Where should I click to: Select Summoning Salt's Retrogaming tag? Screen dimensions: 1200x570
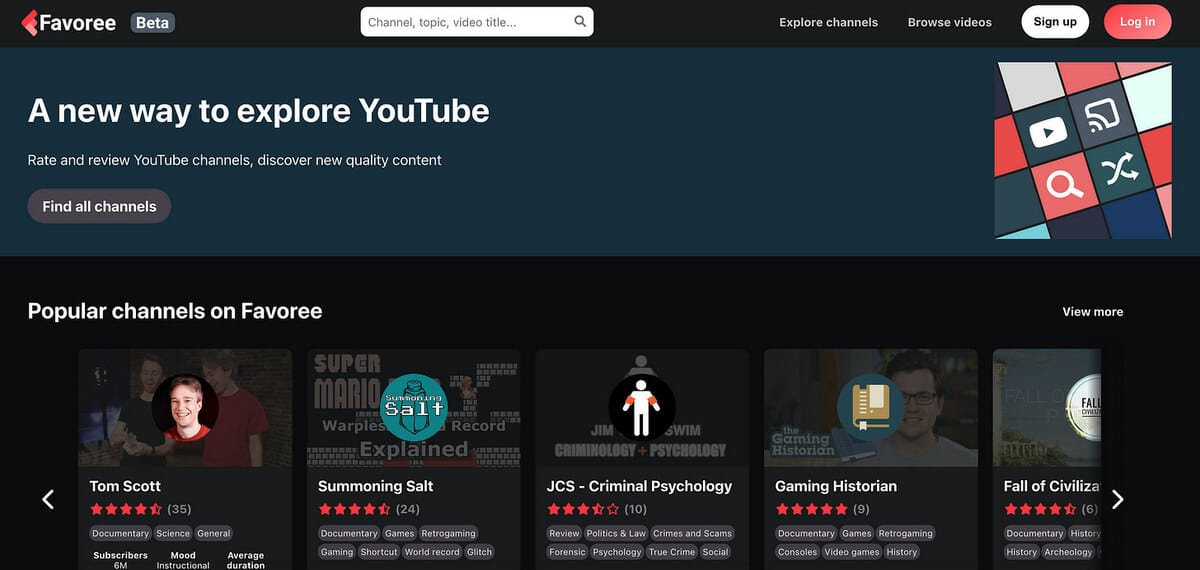[448, 533]
